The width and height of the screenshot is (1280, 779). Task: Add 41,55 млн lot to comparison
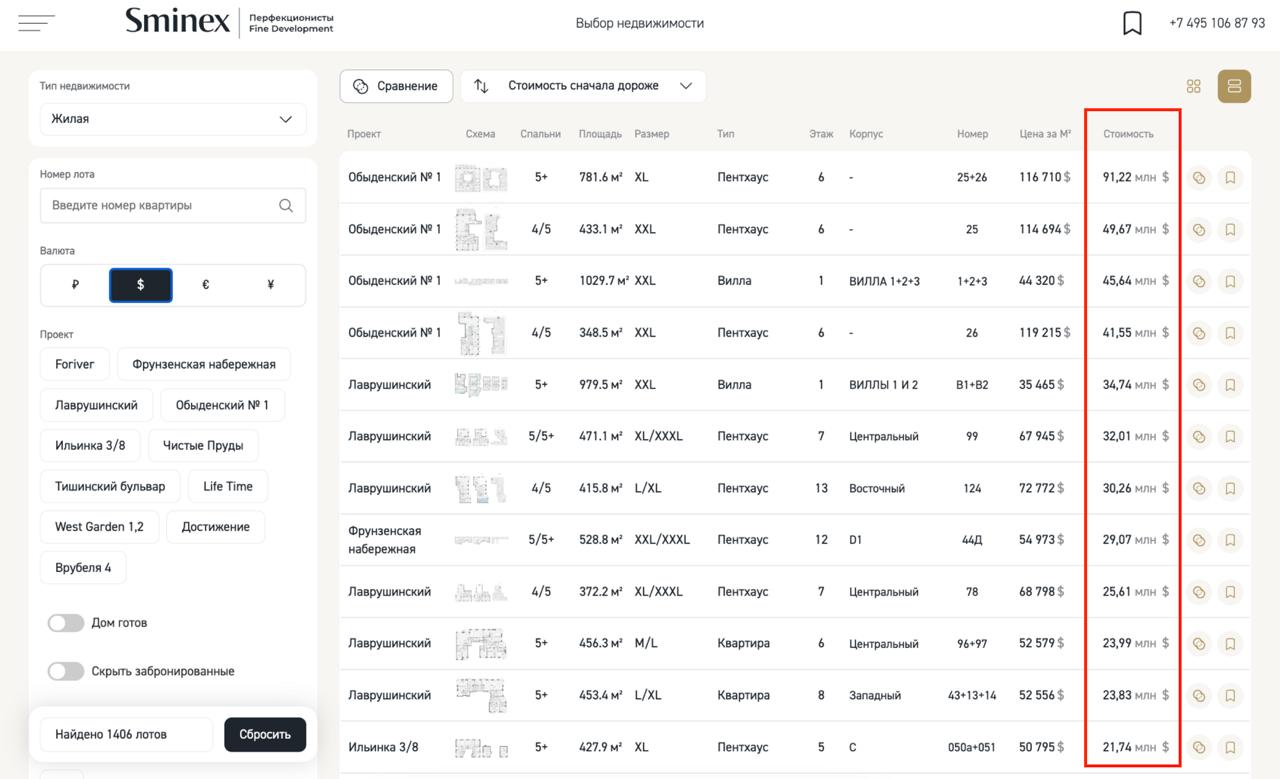1199,333
